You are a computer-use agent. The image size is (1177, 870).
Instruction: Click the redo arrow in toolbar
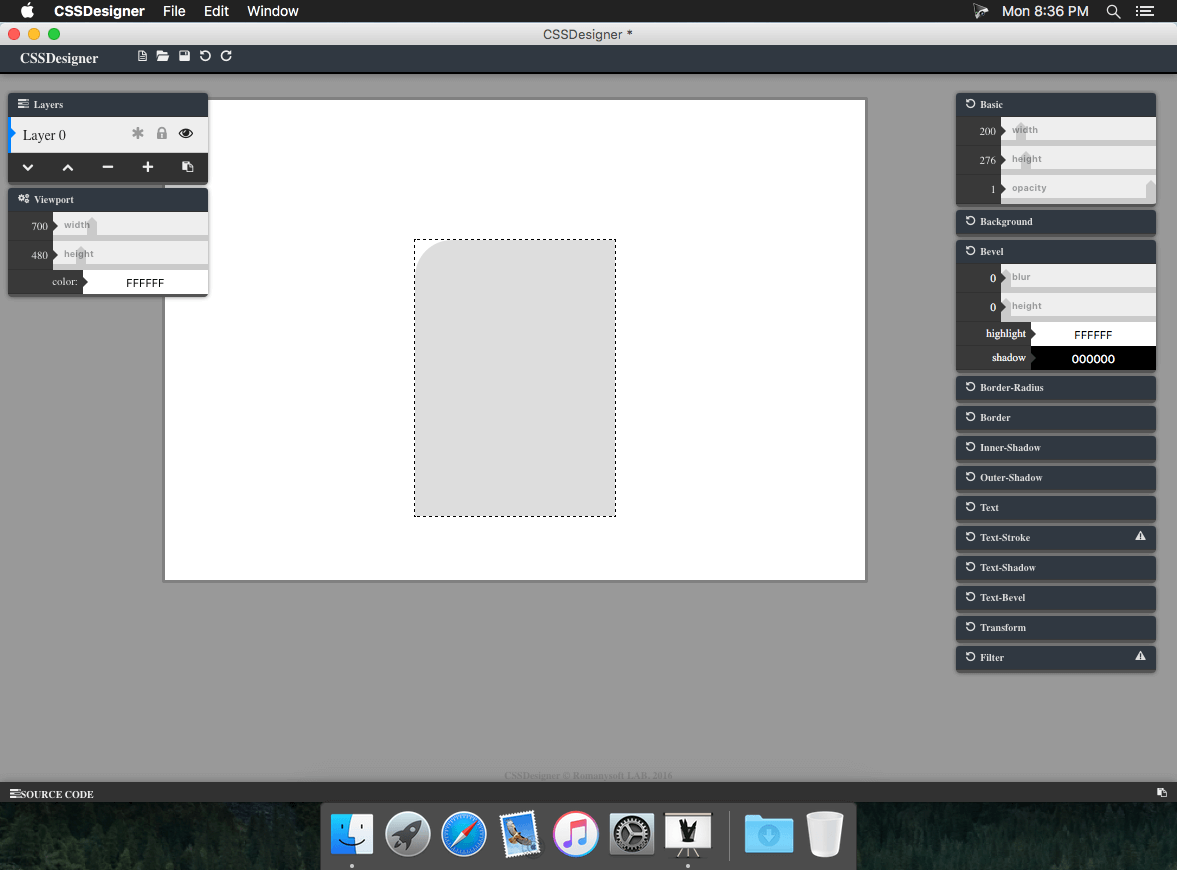[226, 56]
